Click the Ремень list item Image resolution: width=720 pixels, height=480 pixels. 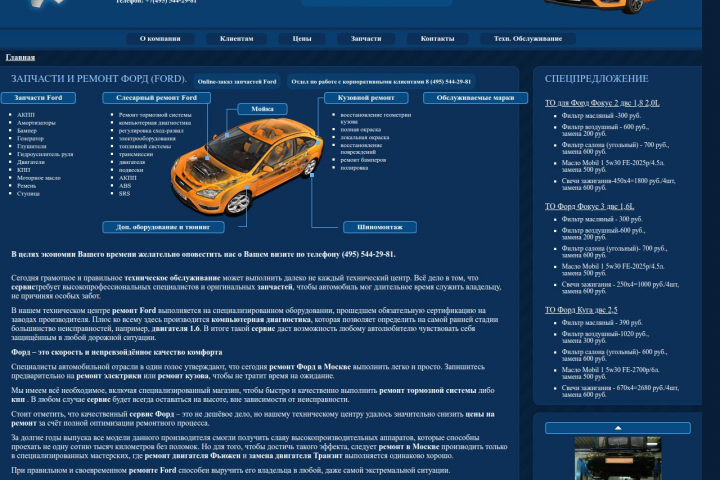26,186
